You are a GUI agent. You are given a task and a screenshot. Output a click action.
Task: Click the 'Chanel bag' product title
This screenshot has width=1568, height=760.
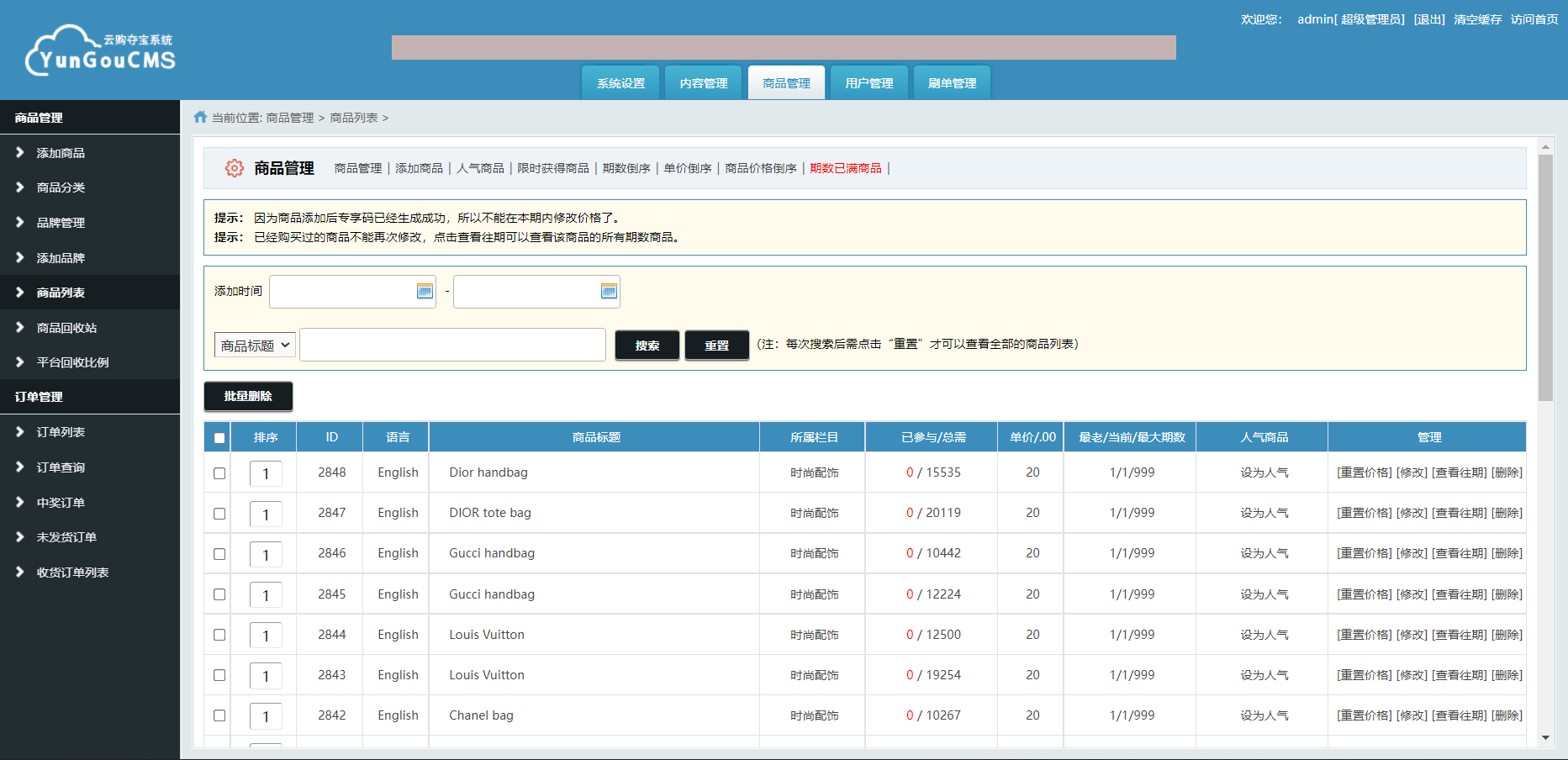pos(481,715)
